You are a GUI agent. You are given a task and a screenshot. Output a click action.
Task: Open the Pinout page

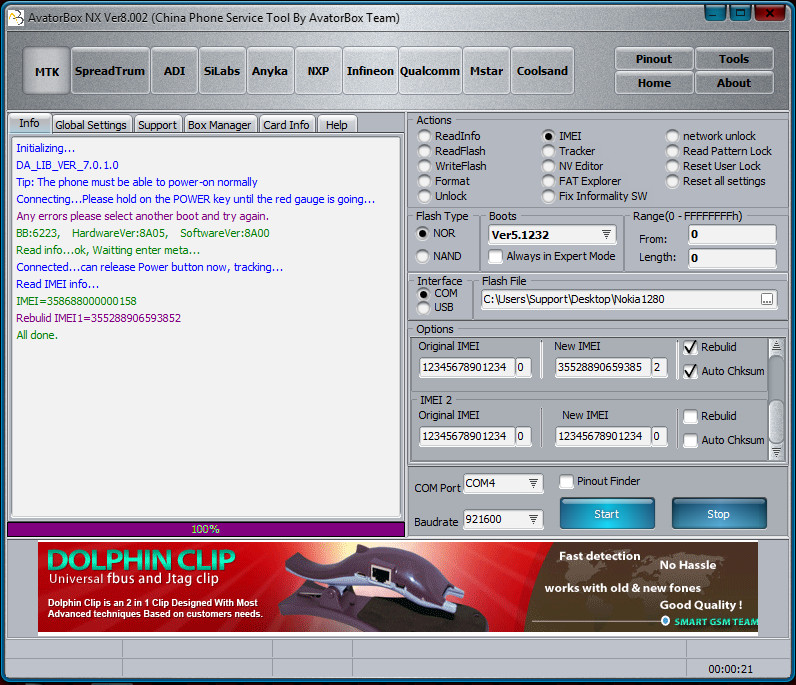coord(654,59)
